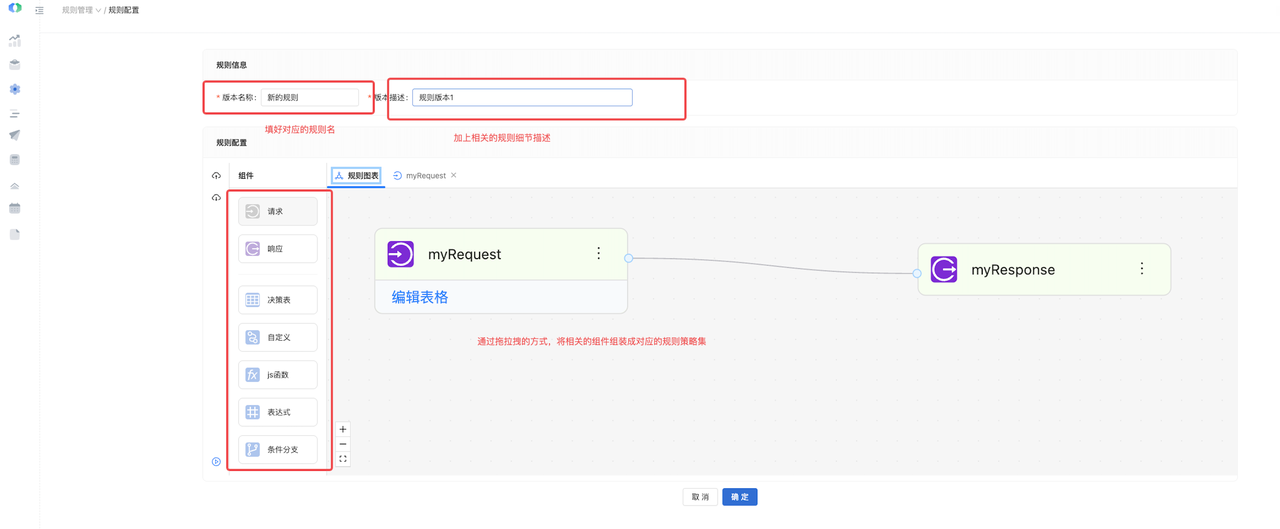1280x529 pixels.
Task: Switch to the myRequest tab
Action: (x=419, y=175)
